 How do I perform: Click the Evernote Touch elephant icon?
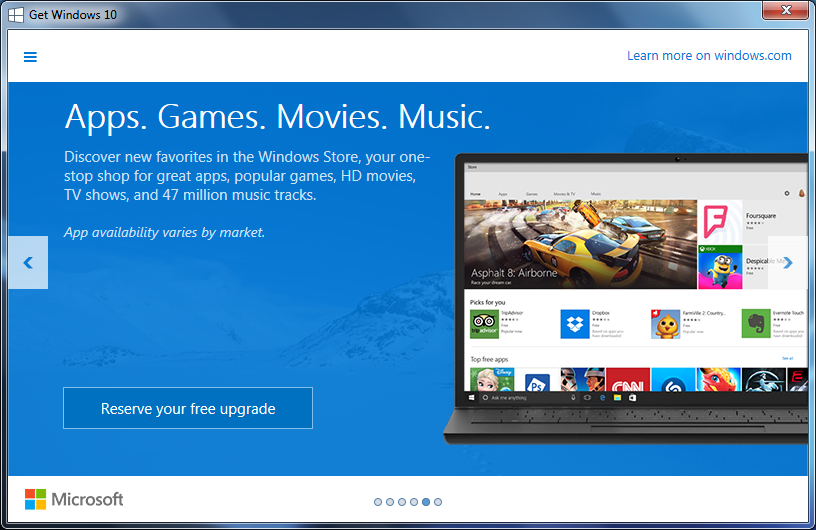[756, 324]
